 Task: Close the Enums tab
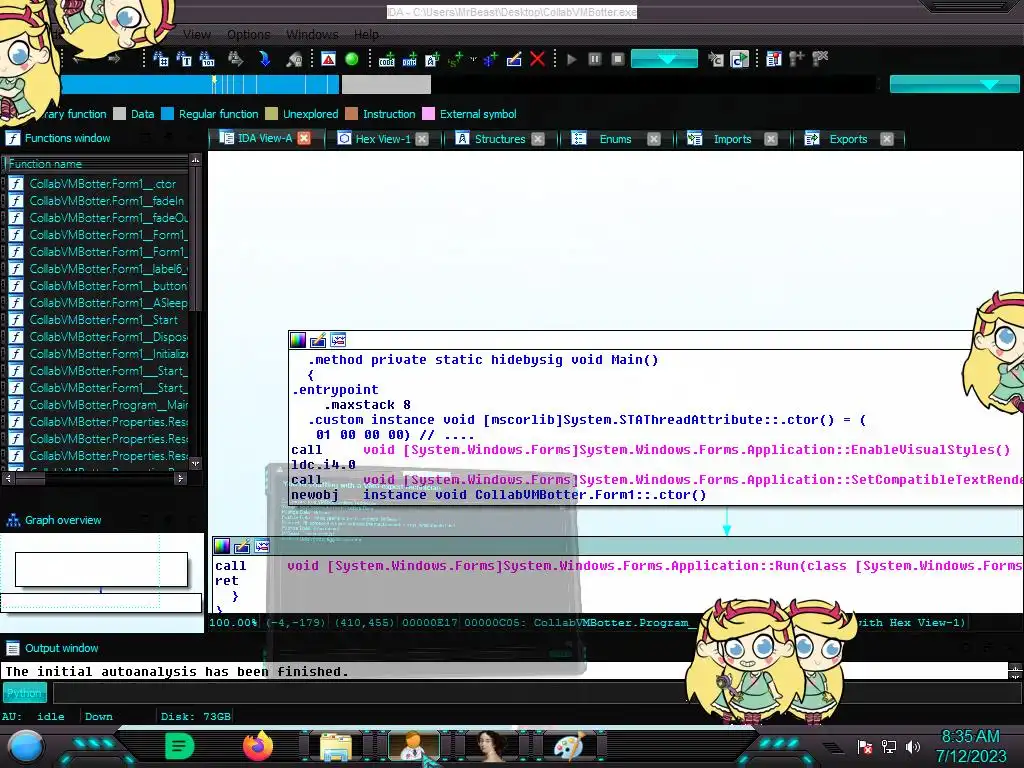[x=654, y=139]
